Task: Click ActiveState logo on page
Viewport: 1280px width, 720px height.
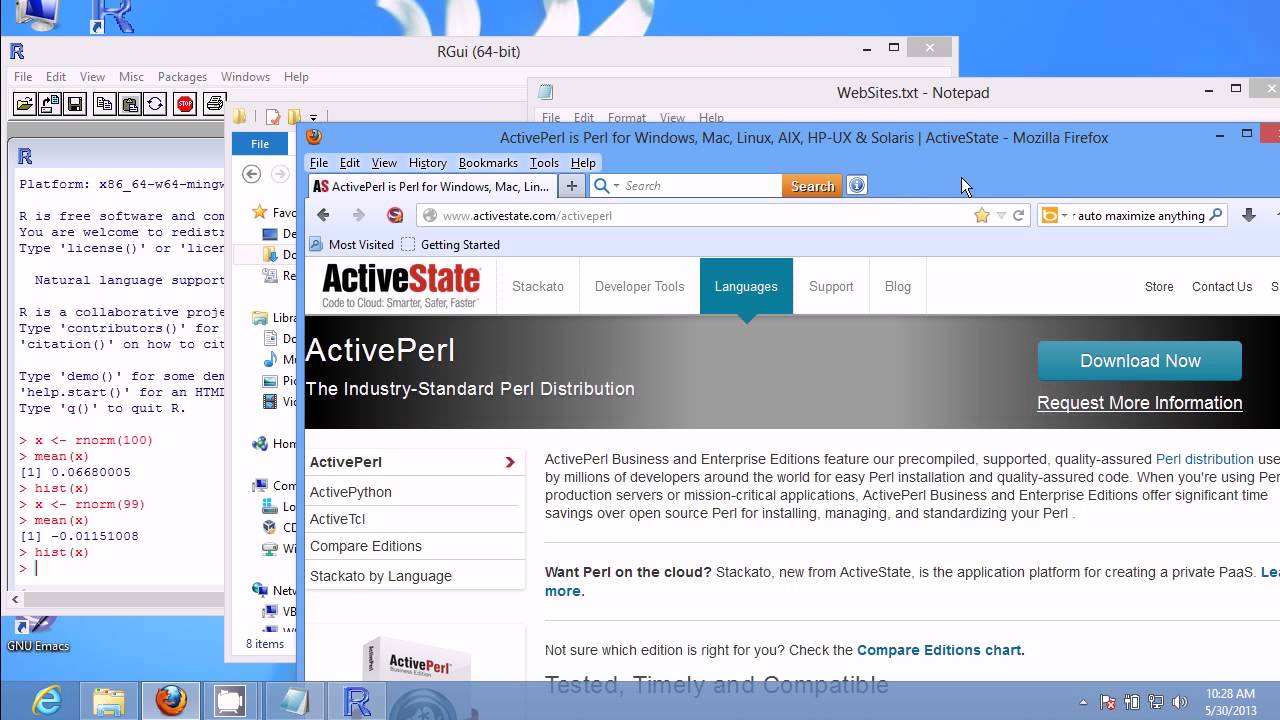Action: (401, 286)
